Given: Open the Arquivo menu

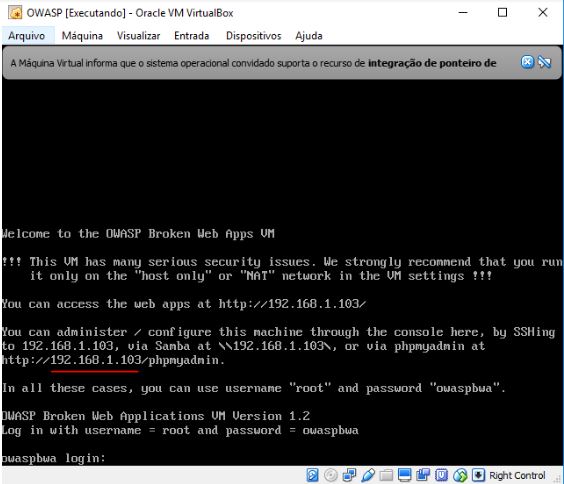Looking at the screenshot, I should [x=27, y=36].
